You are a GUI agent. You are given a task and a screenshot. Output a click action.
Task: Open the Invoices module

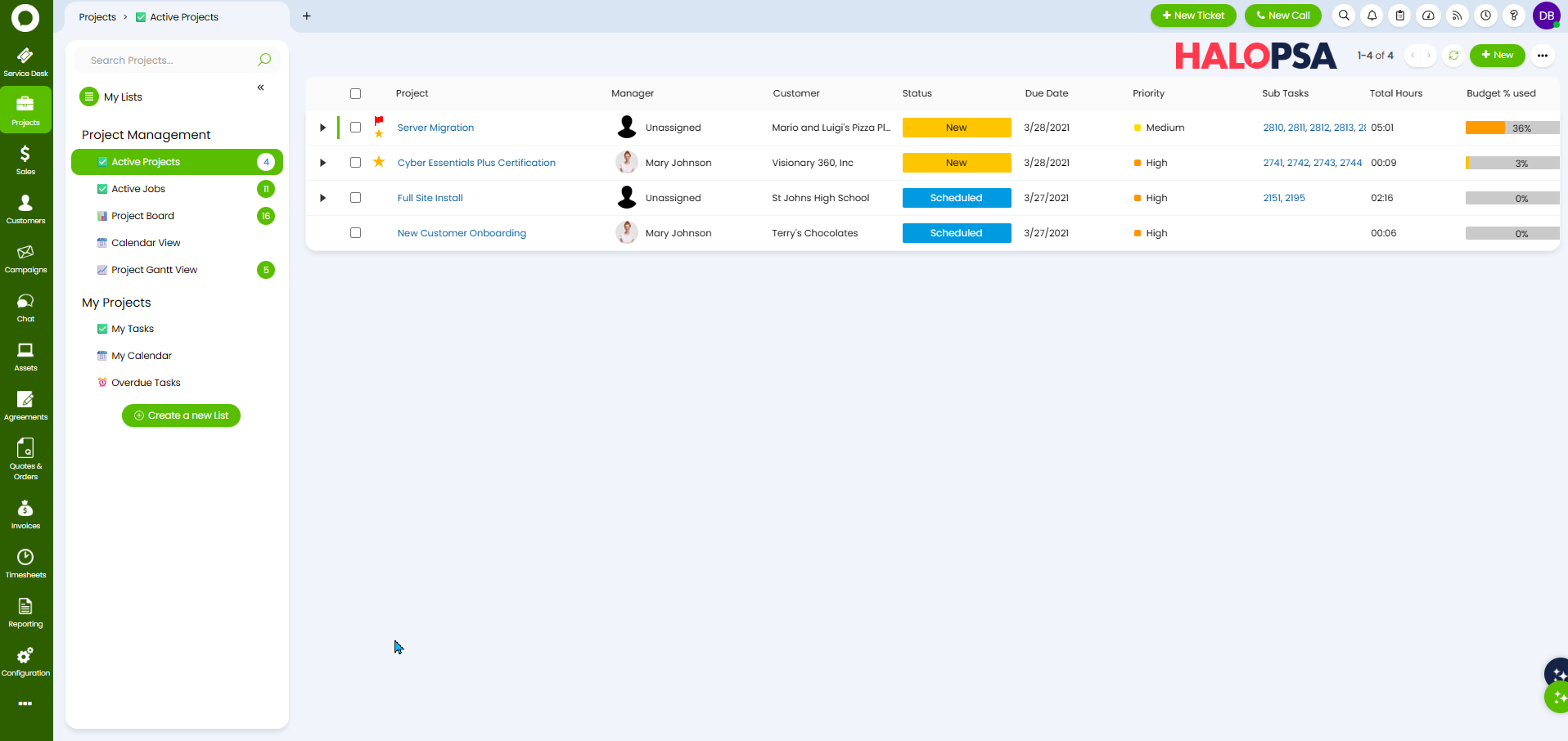click(25, 514)
